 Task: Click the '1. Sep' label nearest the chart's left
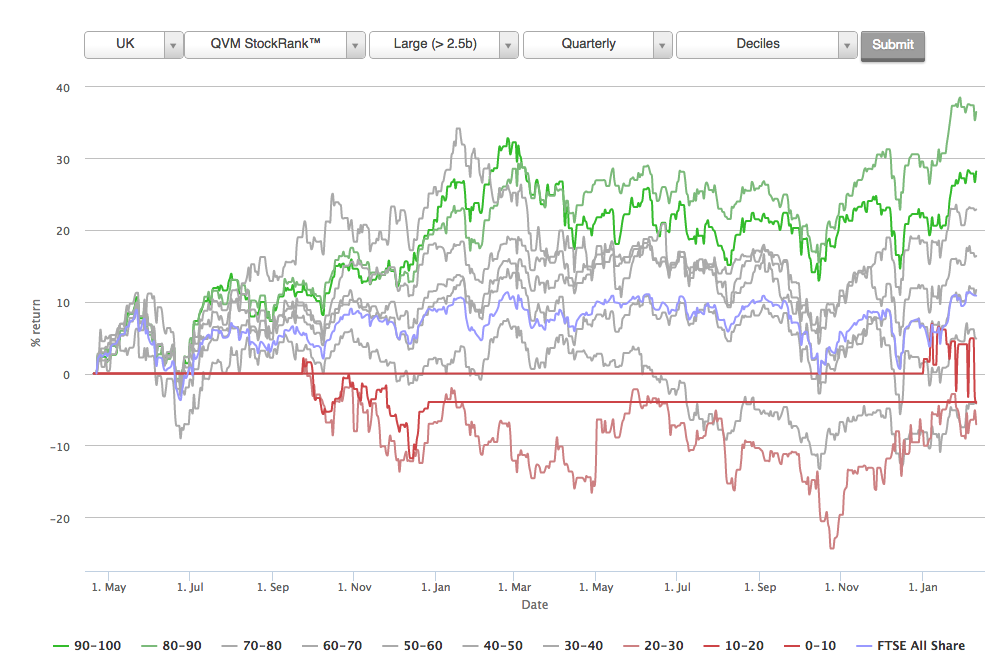(x=273, y=587)
